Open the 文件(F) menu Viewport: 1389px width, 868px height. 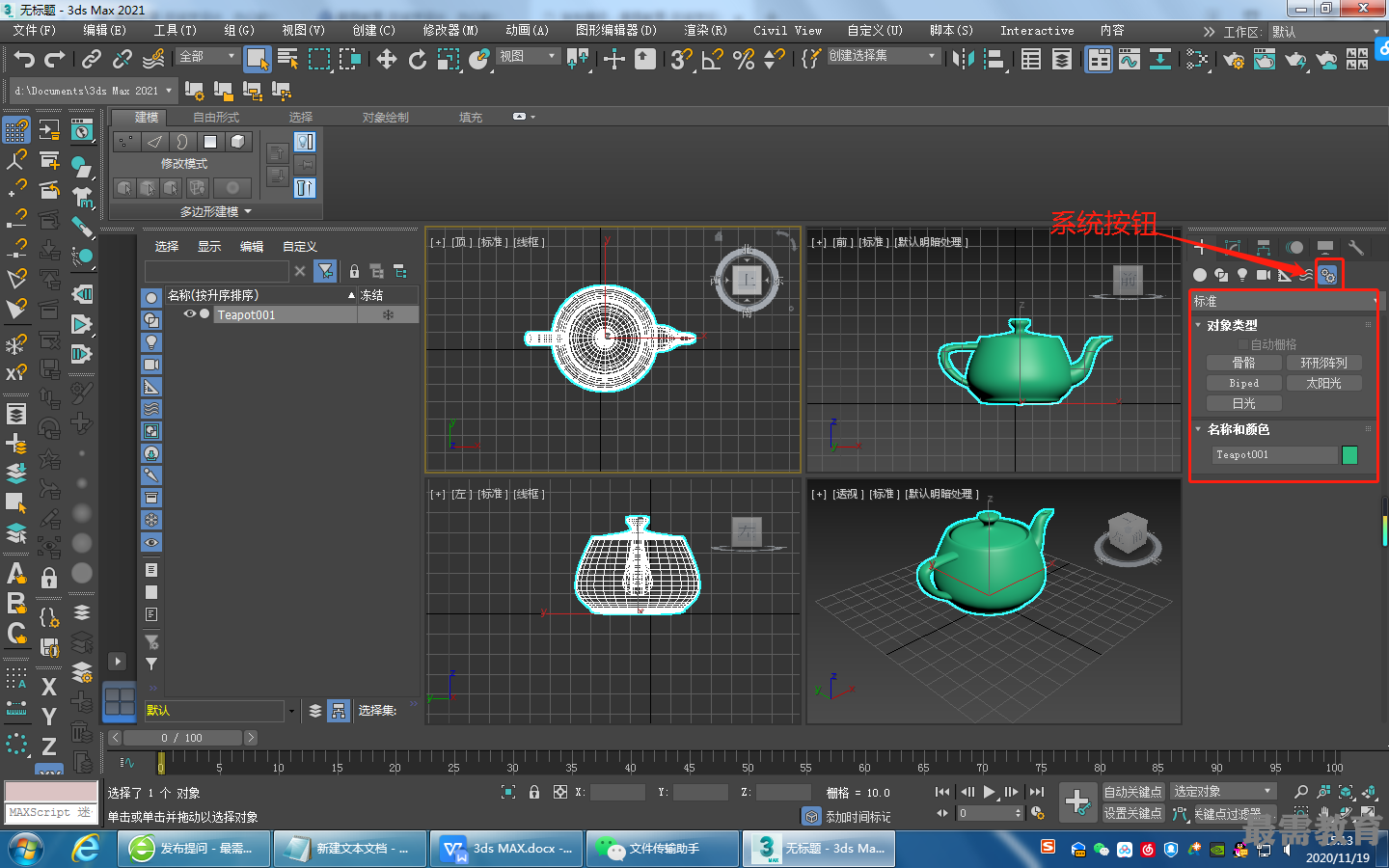click(35, 31)
